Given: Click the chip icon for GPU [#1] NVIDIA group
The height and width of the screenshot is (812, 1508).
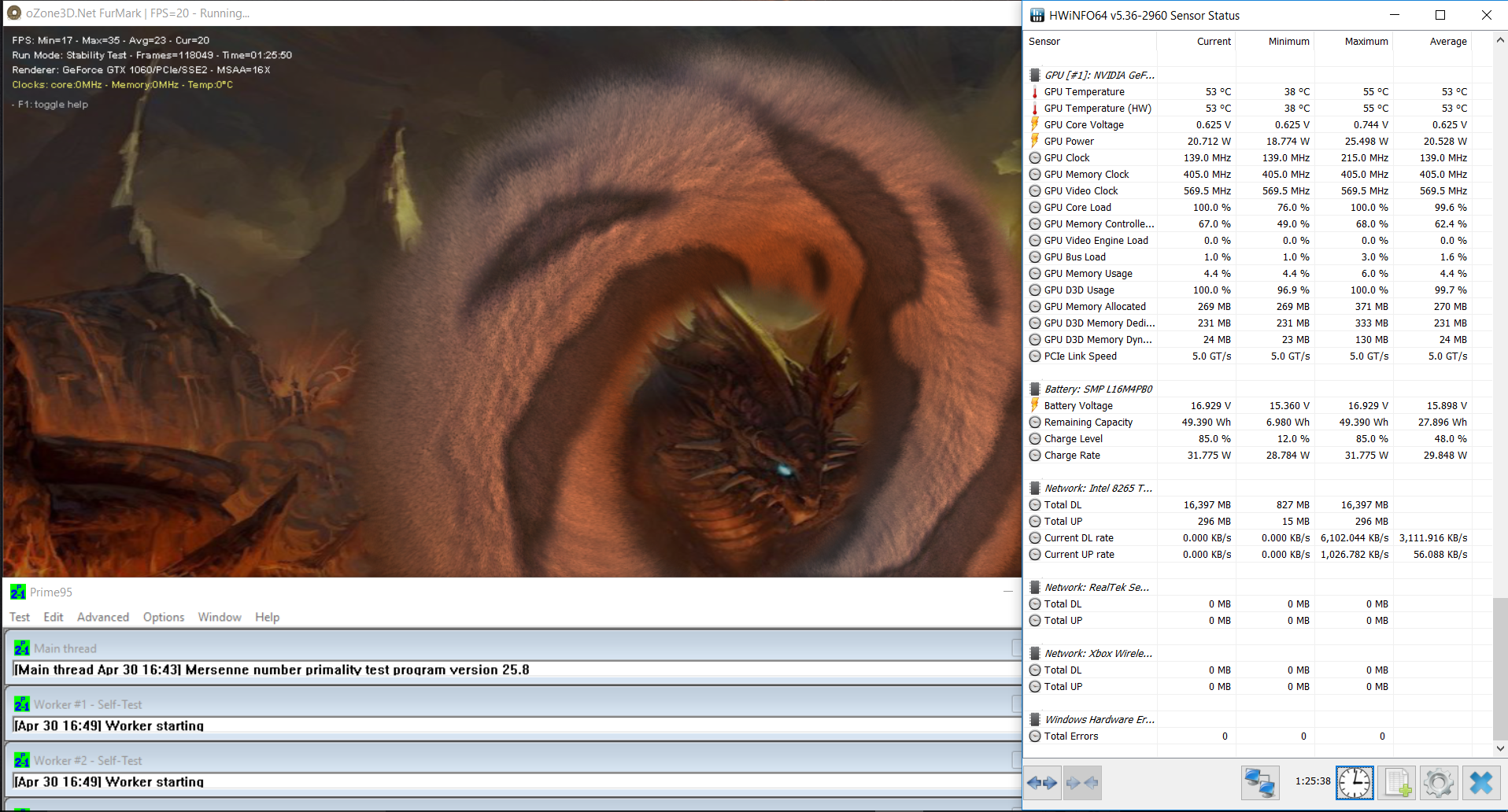Looking at the screenshot, I should [x=1035, y=76].
